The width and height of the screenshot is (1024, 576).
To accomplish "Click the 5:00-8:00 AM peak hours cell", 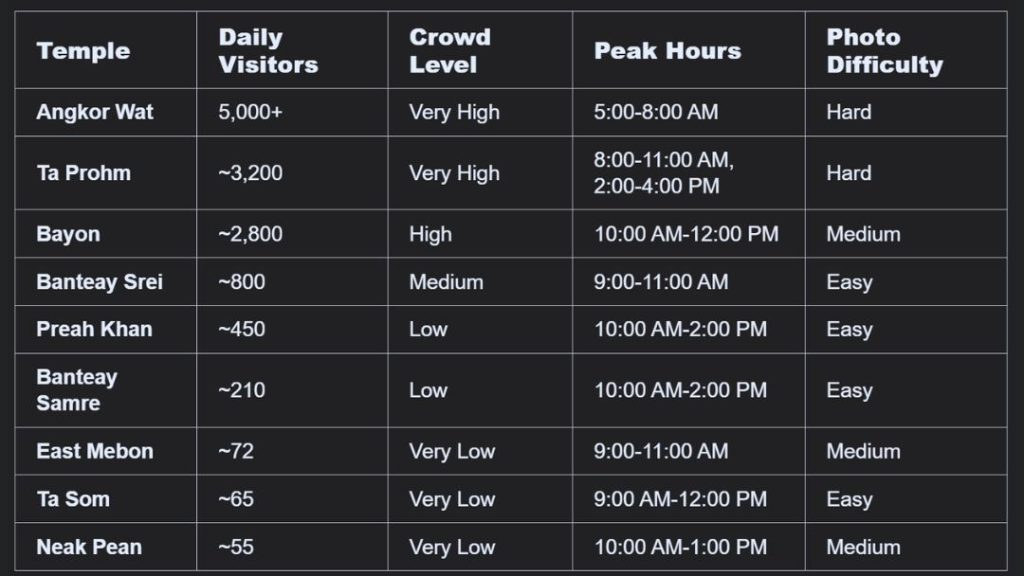I will (656, 112).
